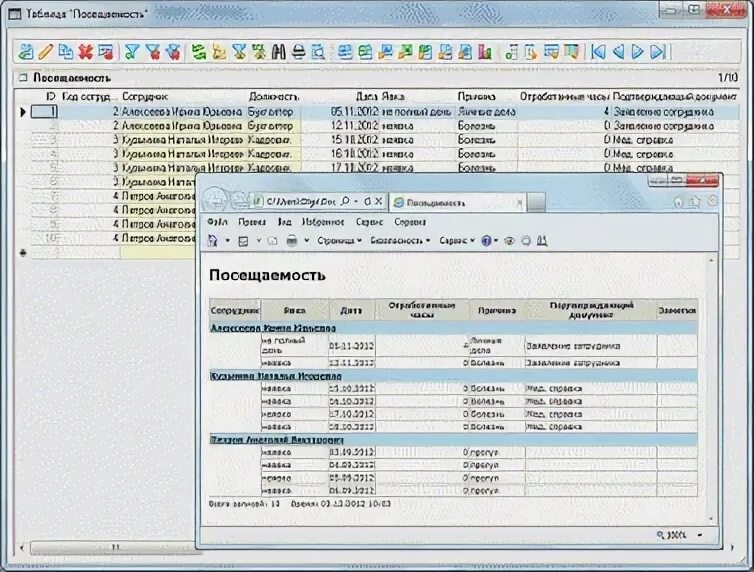Click the ID cell of the first row
The width and height of the screenshot is (754, 572).
tap(44, 112)
